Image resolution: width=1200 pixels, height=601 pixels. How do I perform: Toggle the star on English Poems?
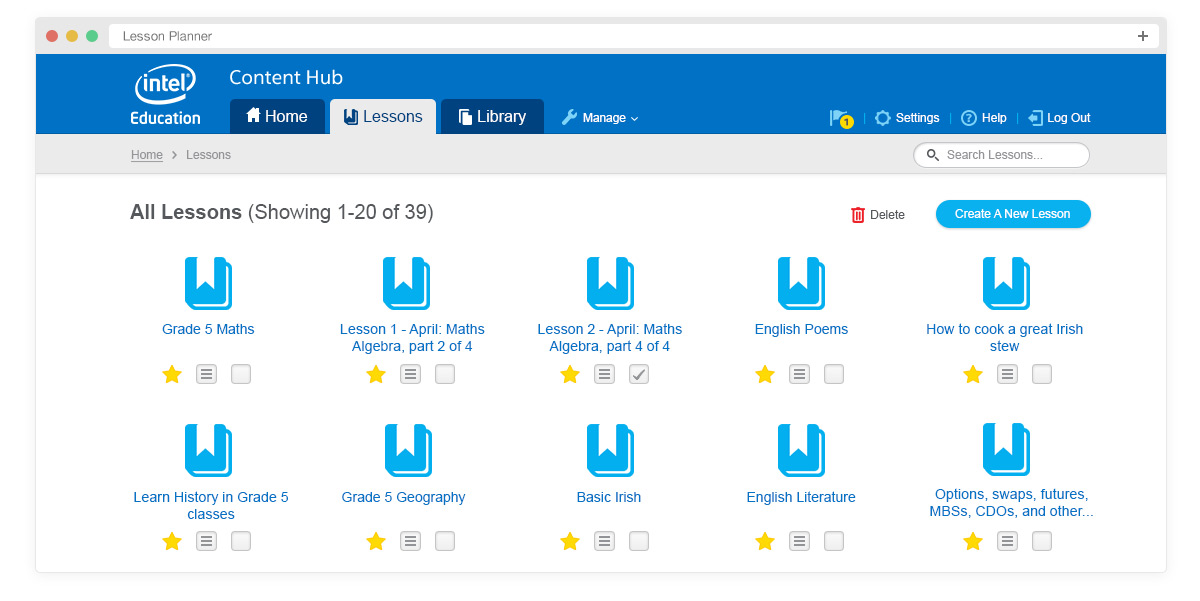764,374
